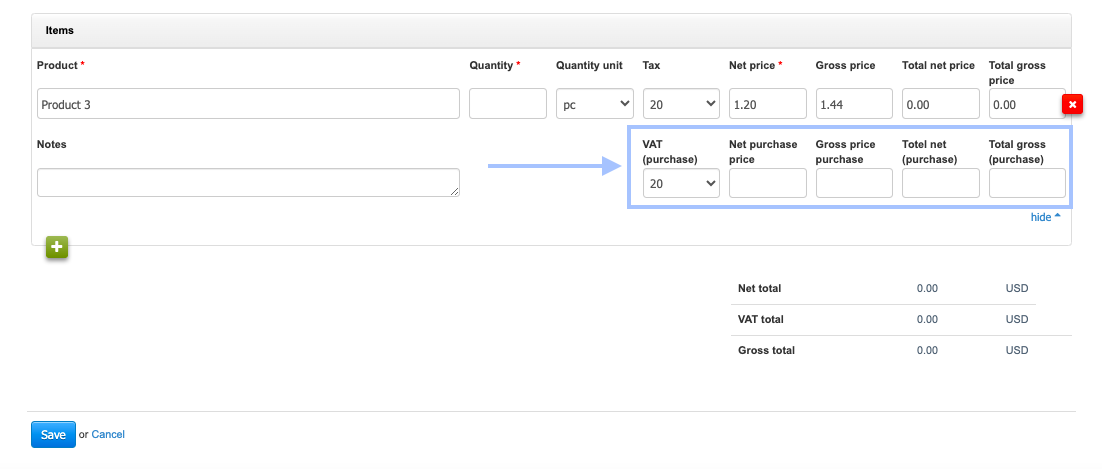Click the blue Save button
1102x469 pixels.
pyautogui.click(x=53, y=435)
